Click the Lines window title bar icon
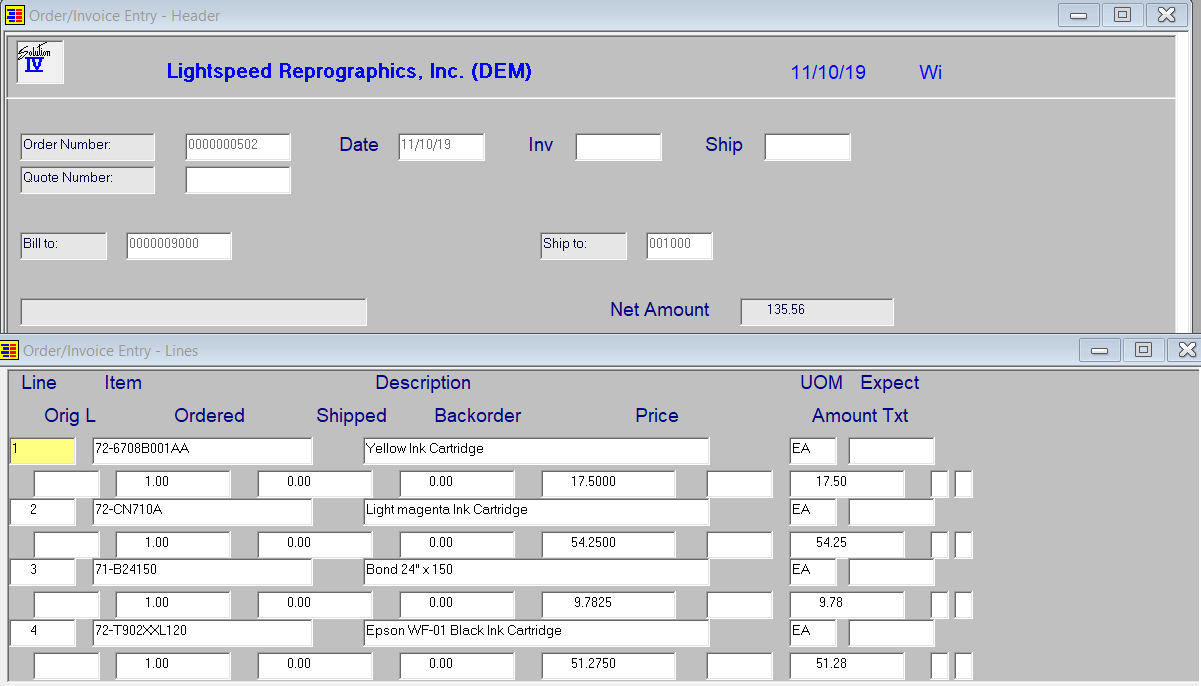The height and width of the screenshot is (686, 1201). tap(10, 350)
